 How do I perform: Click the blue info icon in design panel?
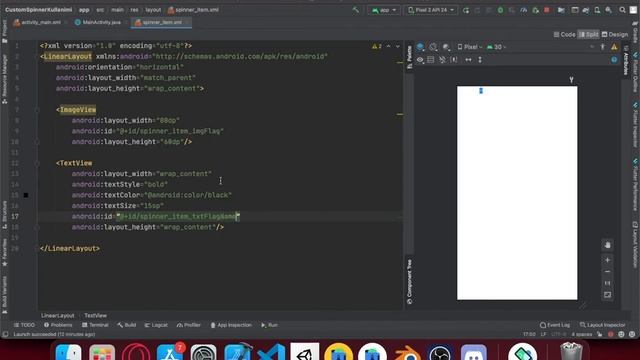point(614,60)
